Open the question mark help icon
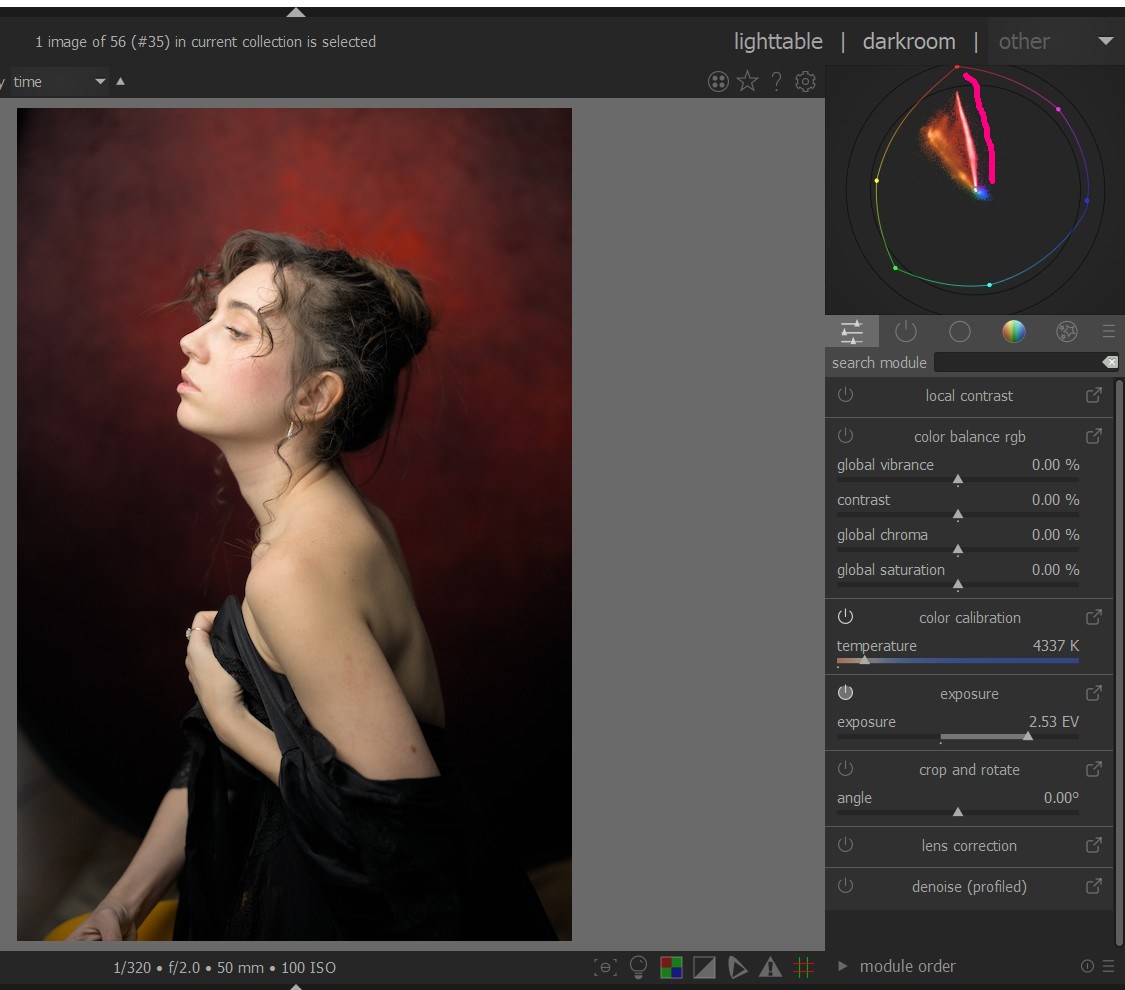 click(x=776, y=82)
